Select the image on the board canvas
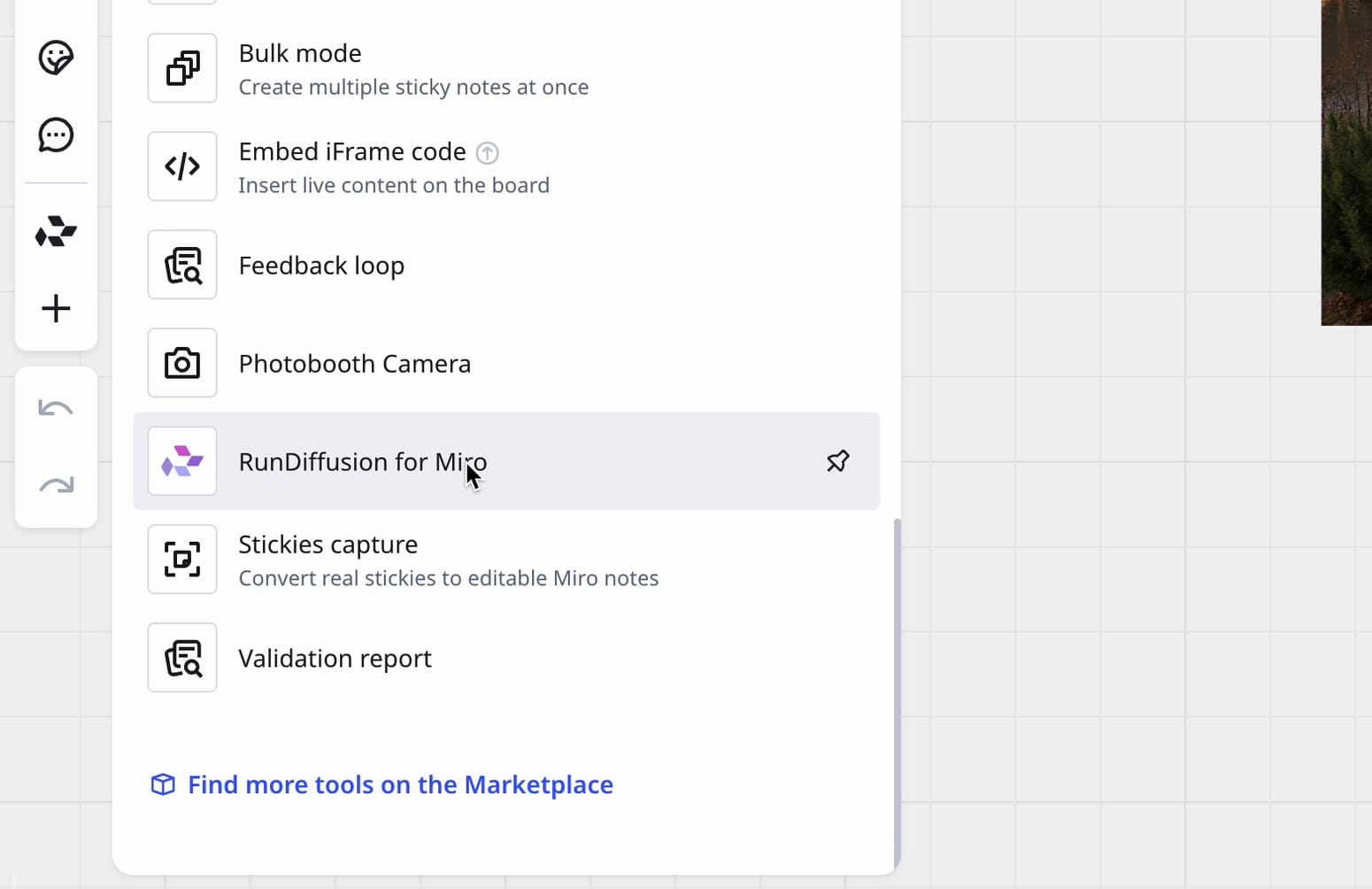This screenshot has height=889, width=1372. coord(1346,163)
